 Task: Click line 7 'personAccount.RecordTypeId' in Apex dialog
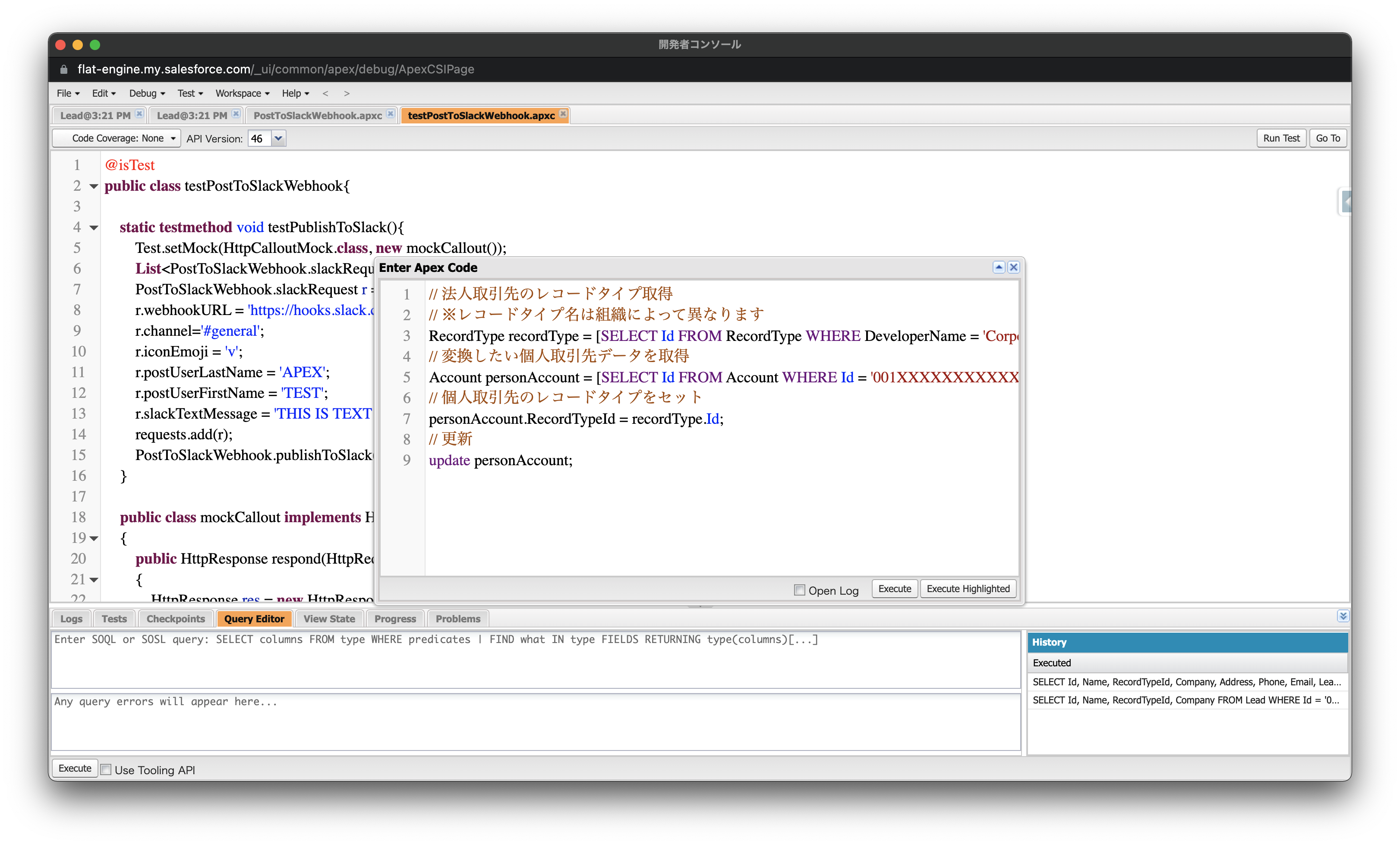(x=576, y=419)
